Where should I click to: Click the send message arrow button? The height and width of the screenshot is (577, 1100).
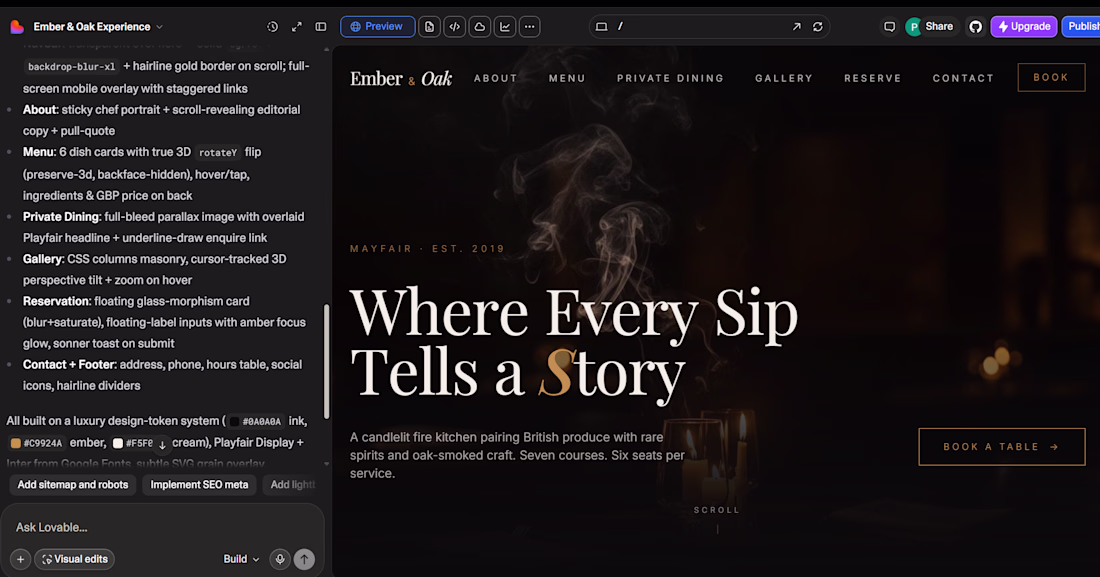pyautogui.click(x=304, y=559)
